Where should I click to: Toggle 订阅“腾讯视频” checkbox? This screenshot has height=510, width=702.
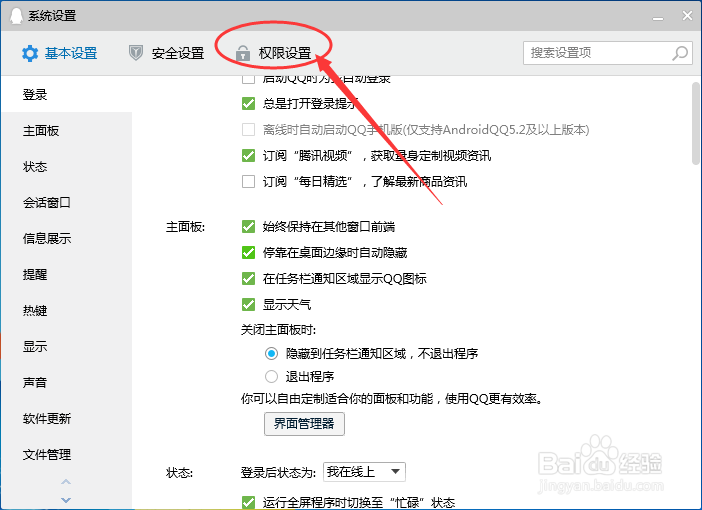[248, 155]
